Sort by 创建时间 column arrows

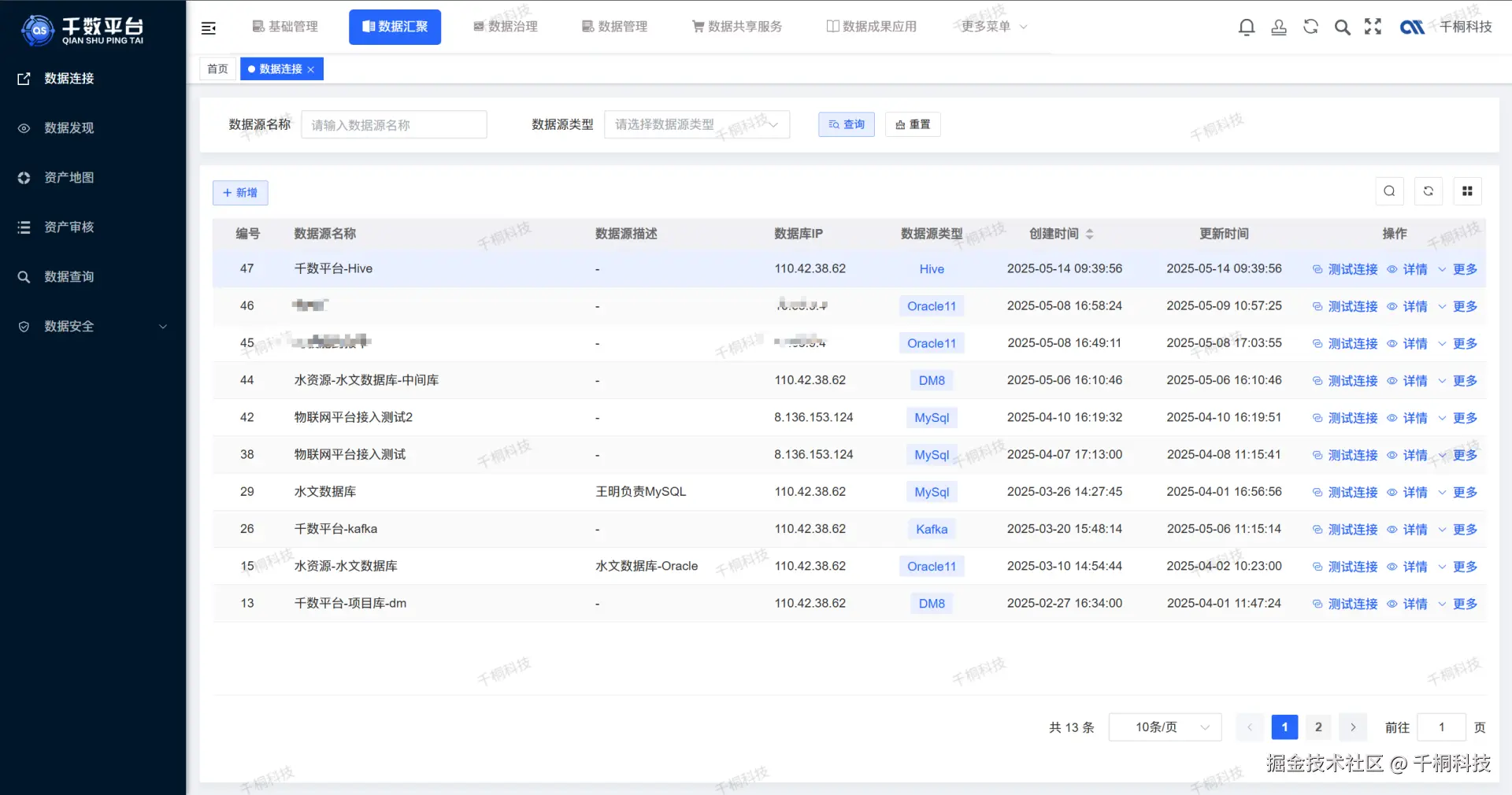pyautogui.click(x=1090, y=234)
